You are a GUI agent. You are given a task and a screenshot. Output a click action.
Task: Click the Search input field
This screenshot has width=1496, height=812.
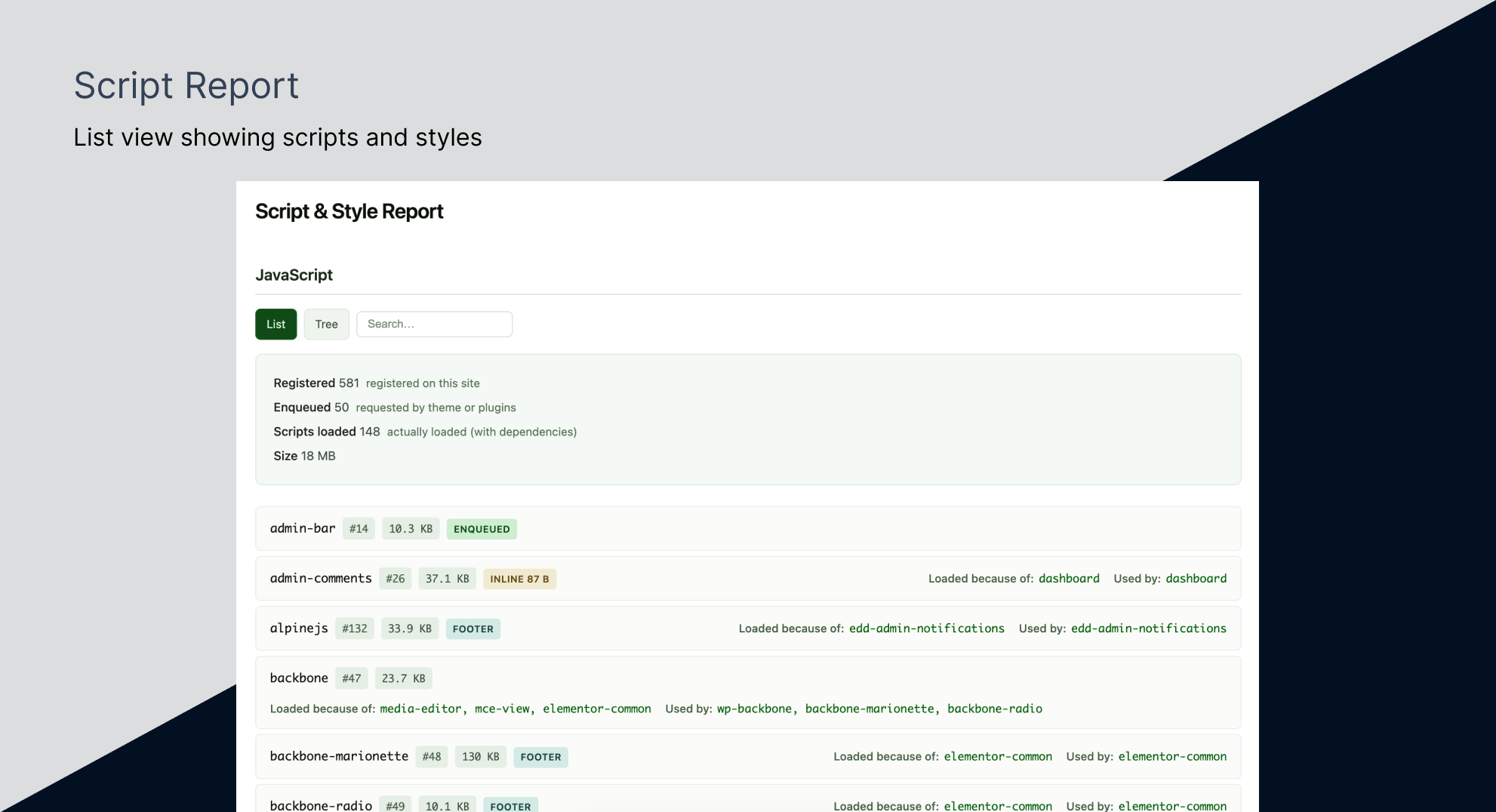coord(434,324)
